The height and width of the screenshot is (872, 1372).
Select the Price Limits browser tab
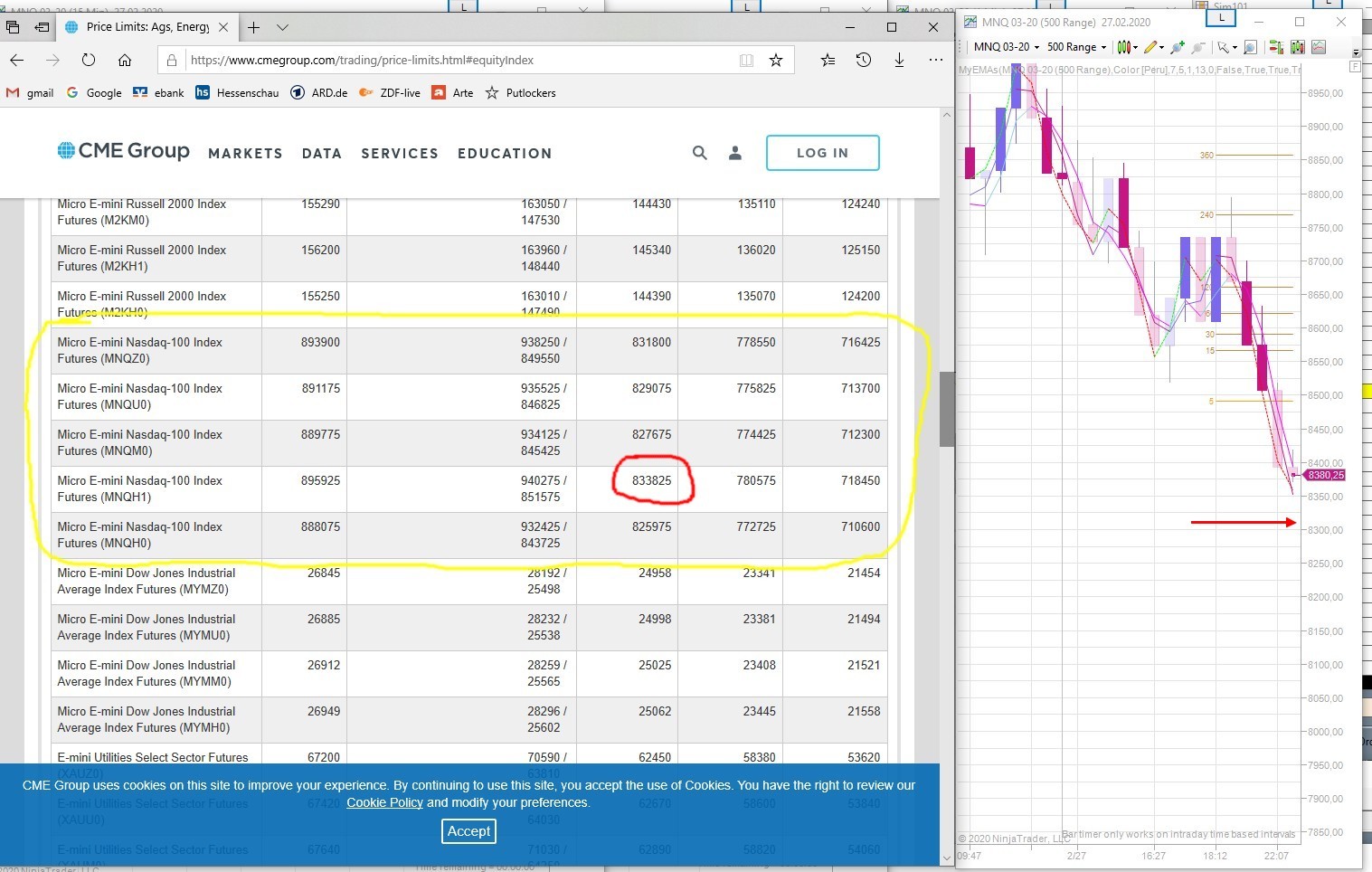click(x=147, y=27)
